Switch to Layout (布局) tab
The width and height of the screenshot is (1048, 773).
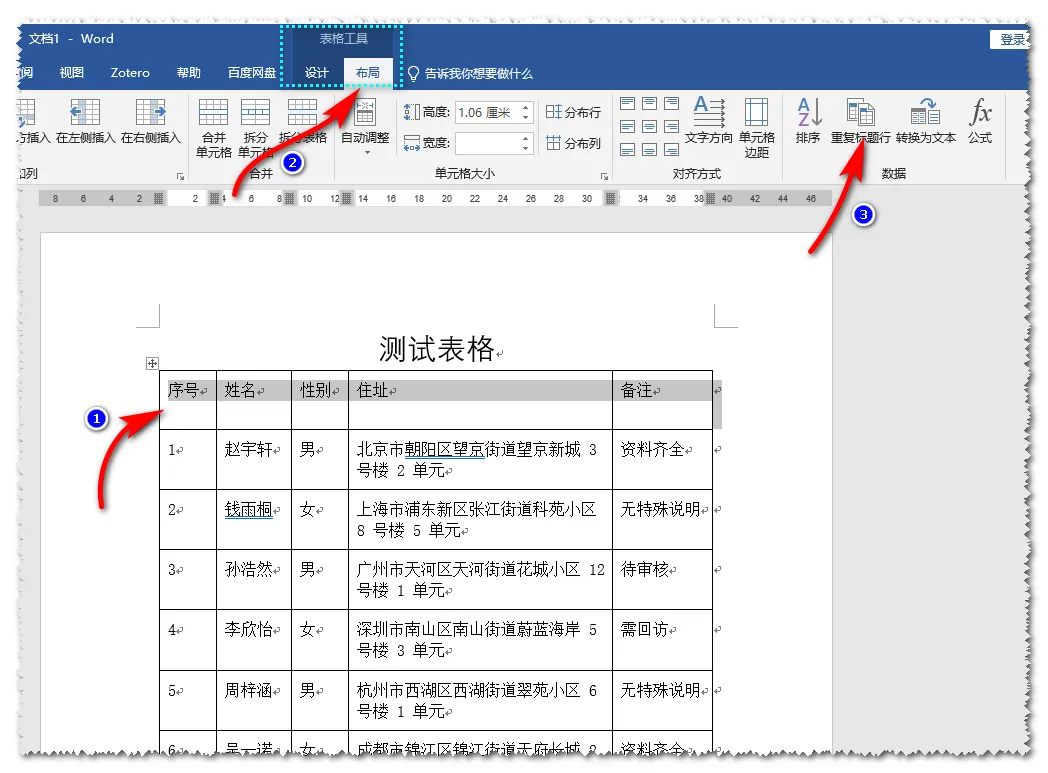pyautogui.click(x=368, y=73)
